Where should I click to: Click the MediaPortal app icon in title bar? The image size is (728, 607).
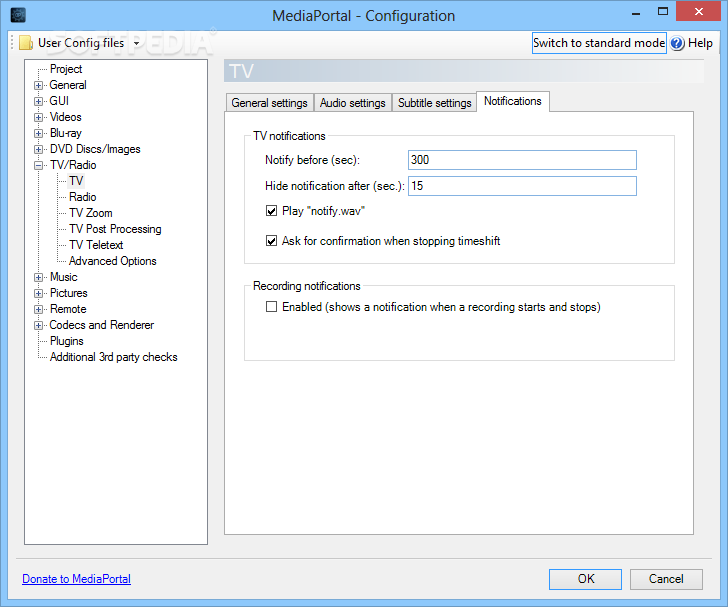(18, 15)
